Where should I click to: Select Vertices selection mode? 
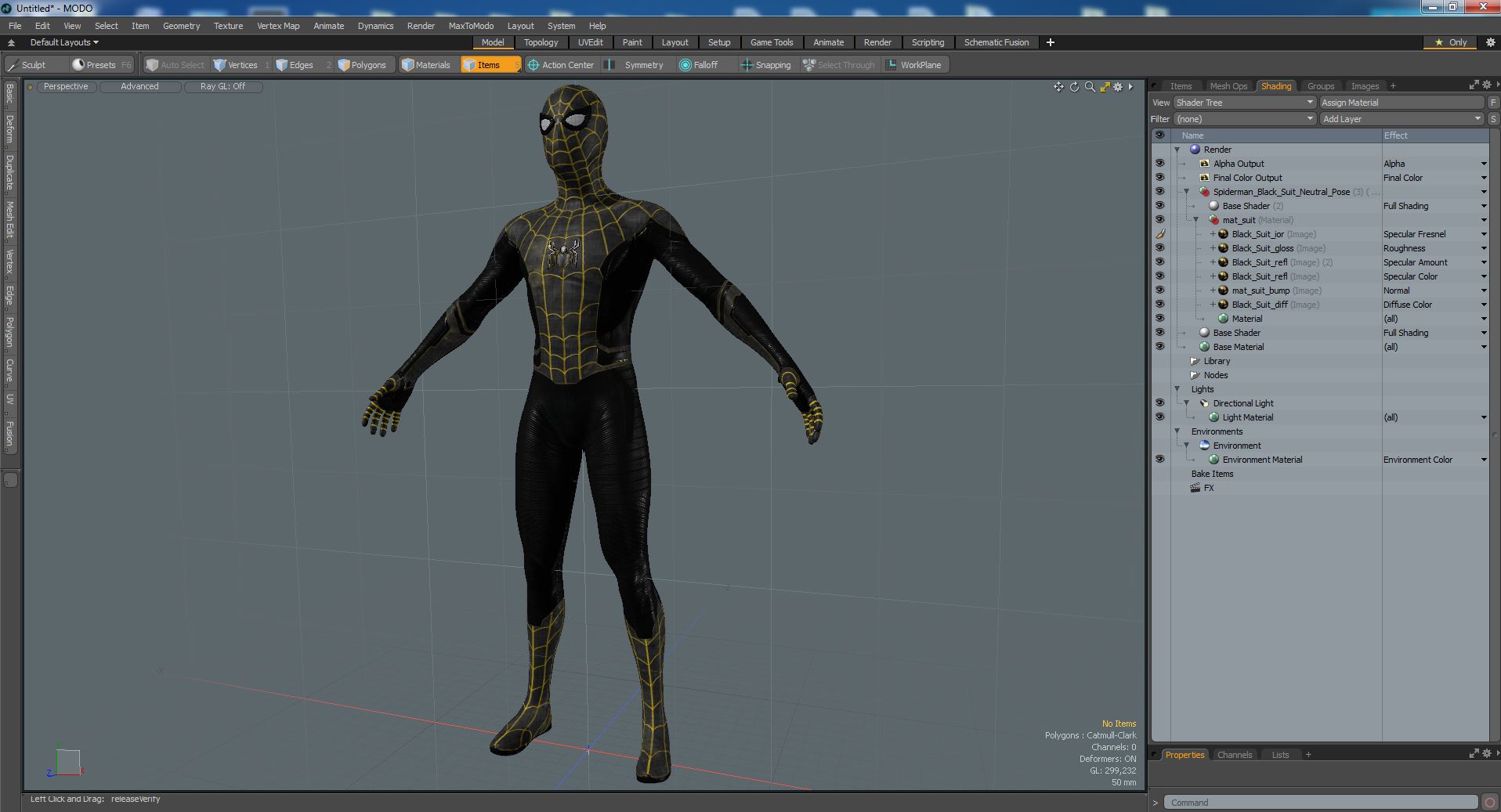(241, 65)
